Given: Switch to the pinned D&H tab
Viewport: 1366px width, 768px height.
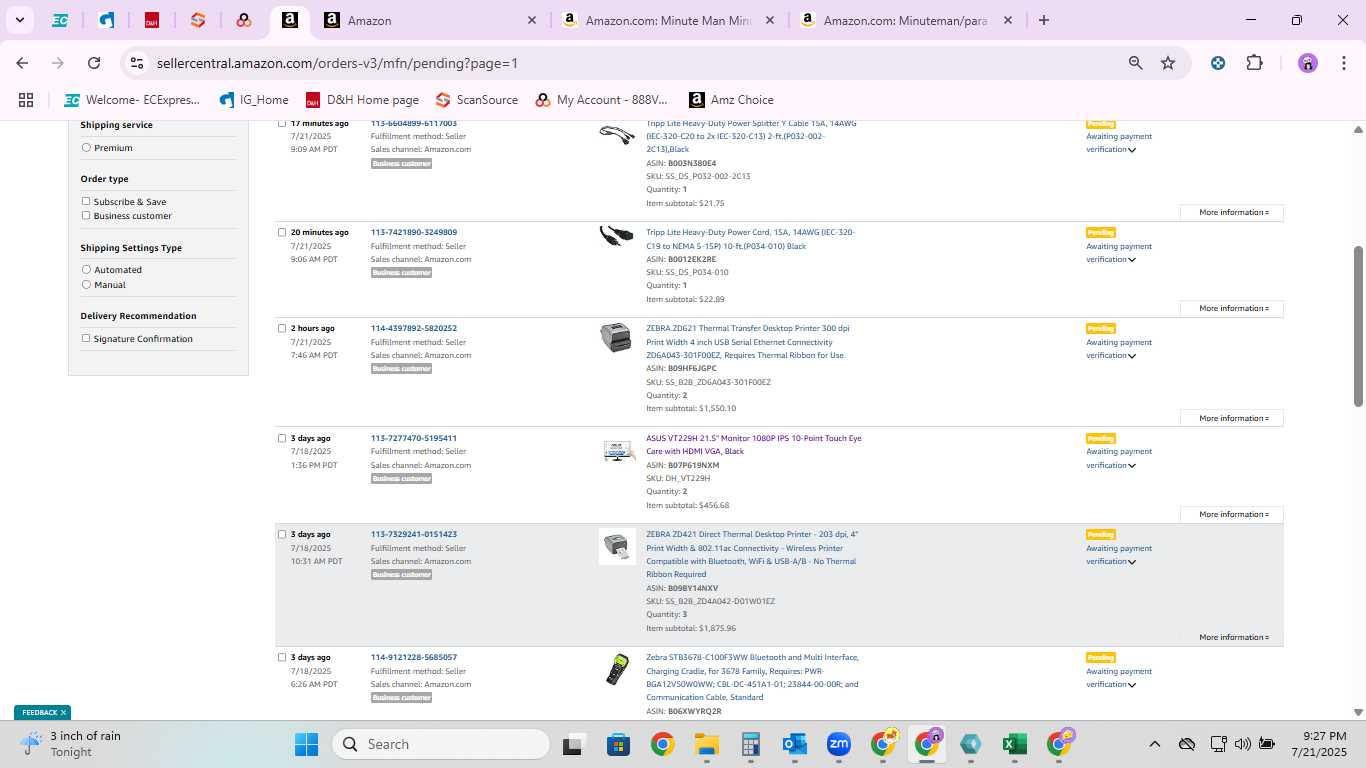Looking at the screenshot, I should pyautogui.click(x=152, y=20).
